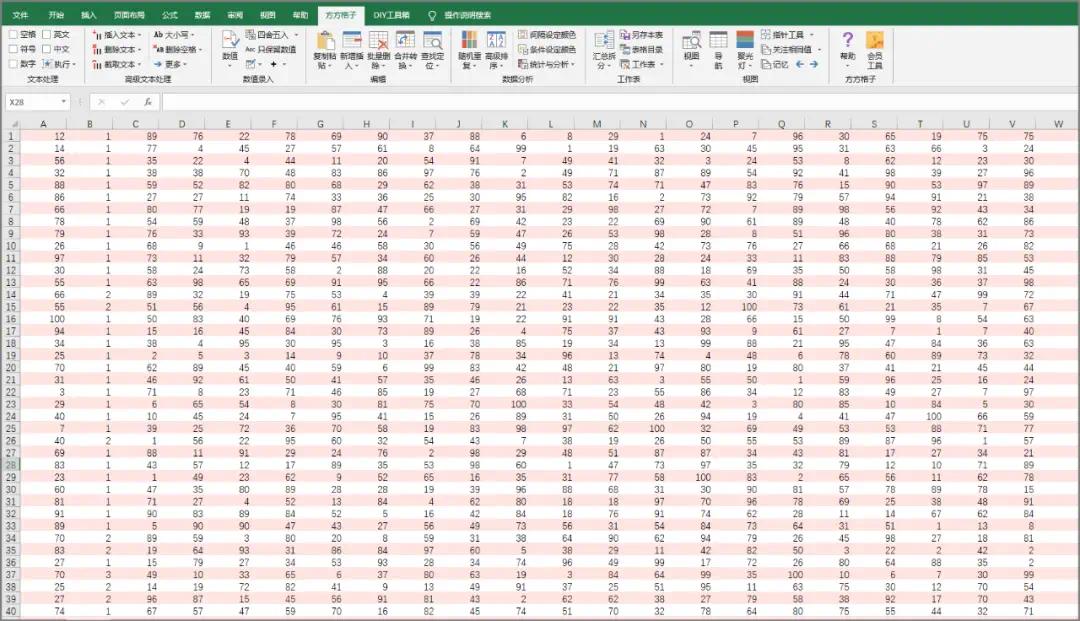Image resolution: width=1080 pixels, height=621 pixels.
Task: Check the 数字 (digits) checkbox
Action: click(x=11, y=63)
